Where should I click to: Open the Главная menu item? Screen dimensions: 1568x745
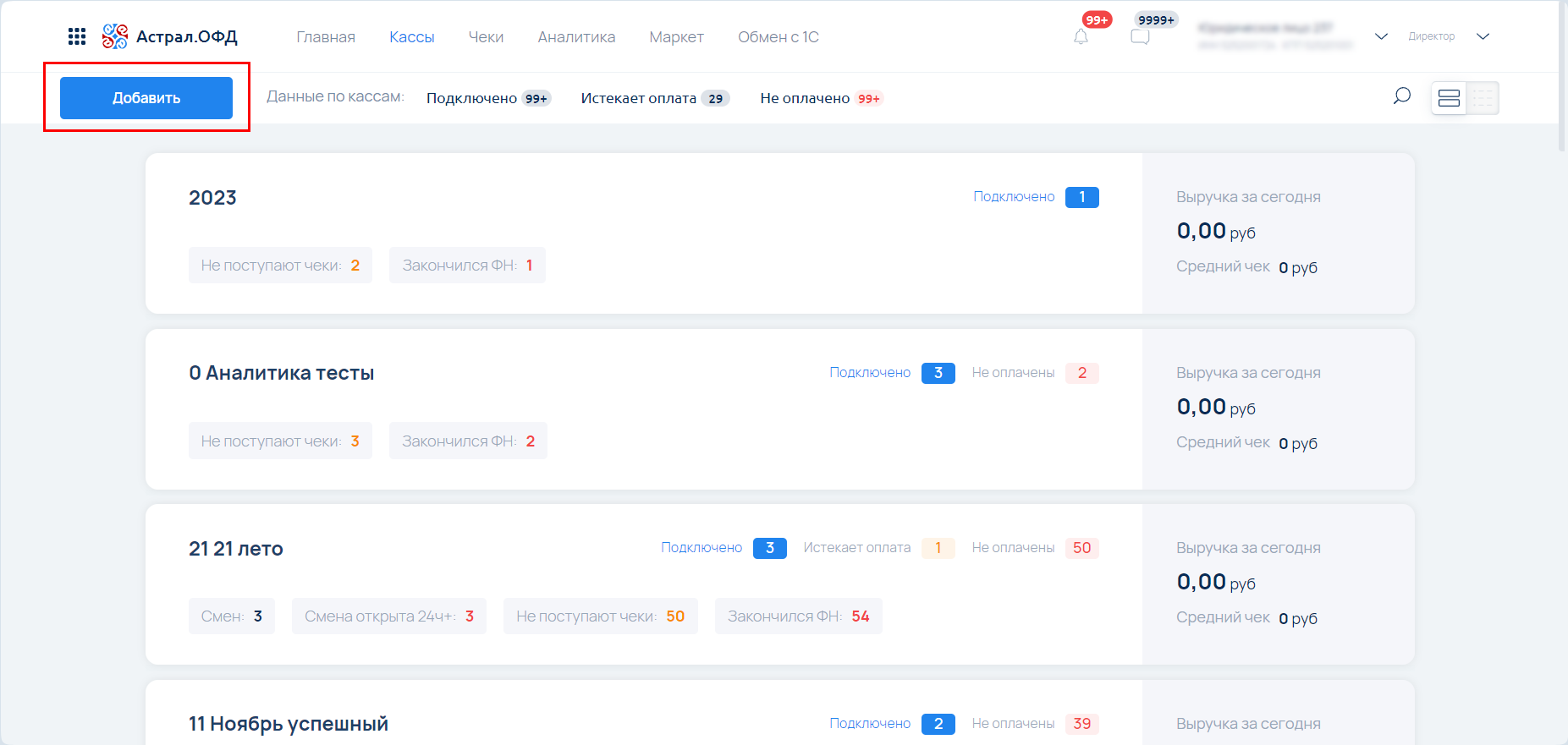tap(326, 37)
